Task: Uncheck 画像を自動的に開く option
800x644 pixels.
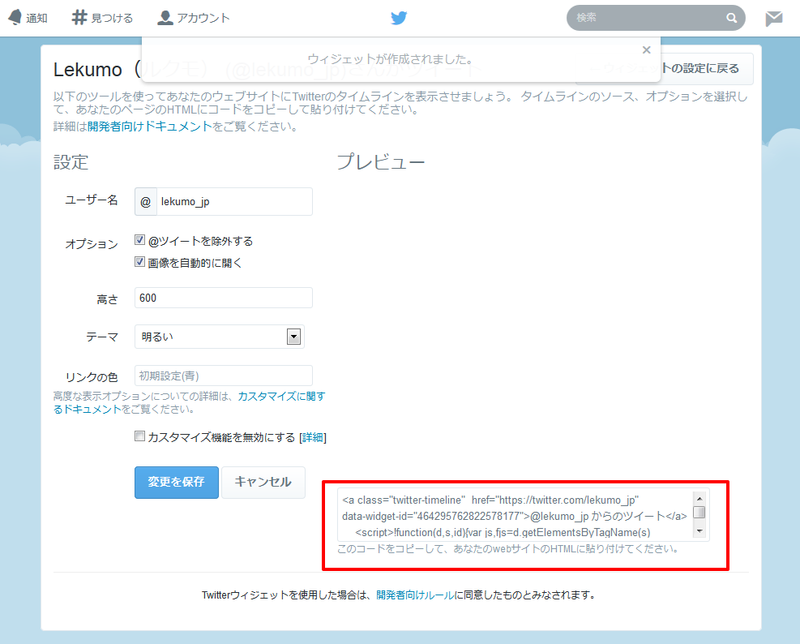Action: coord(139,261)
